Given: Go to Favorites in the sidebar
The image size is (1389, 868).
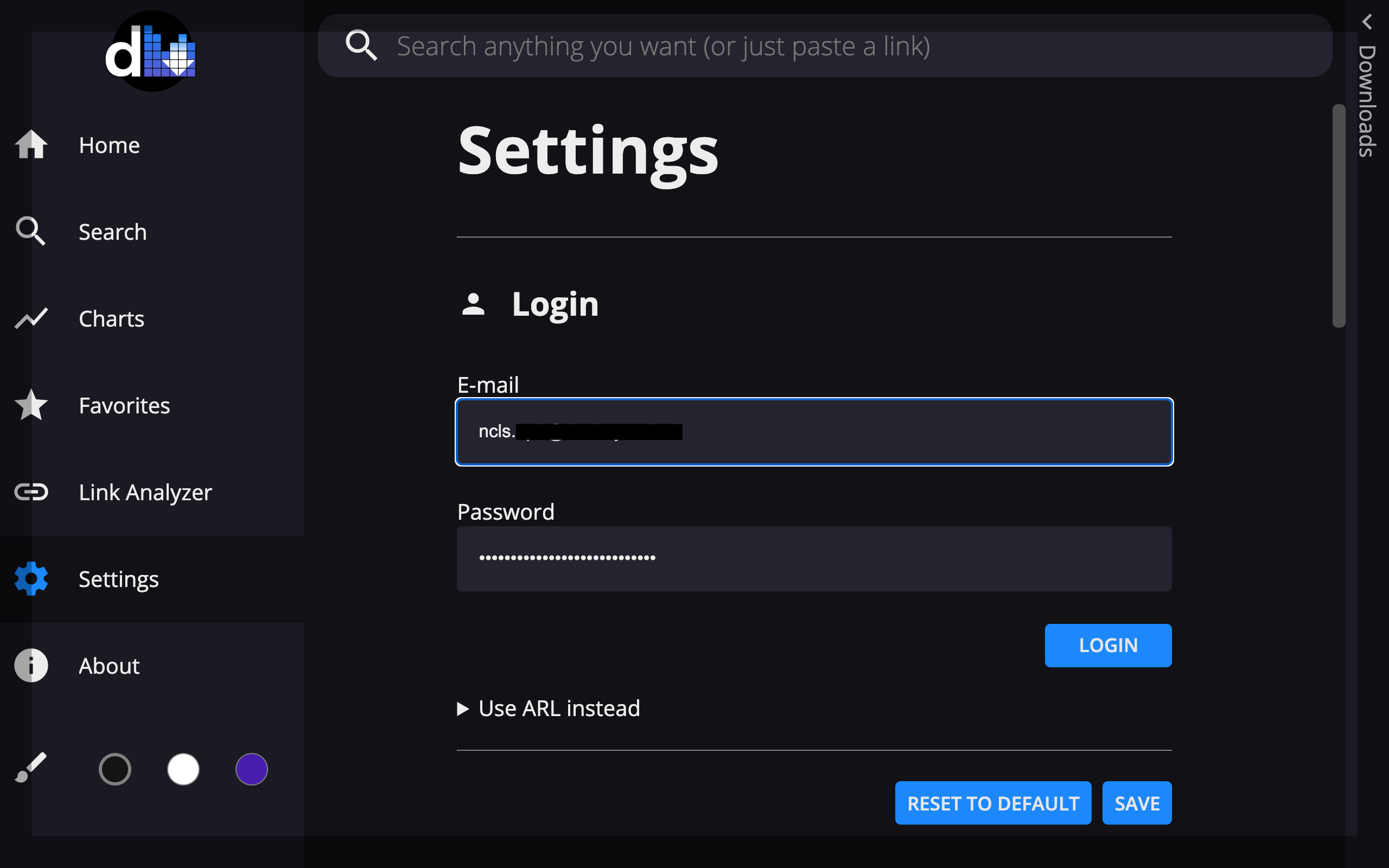Looking at the screenshot, I should click(x=124, y=405).
